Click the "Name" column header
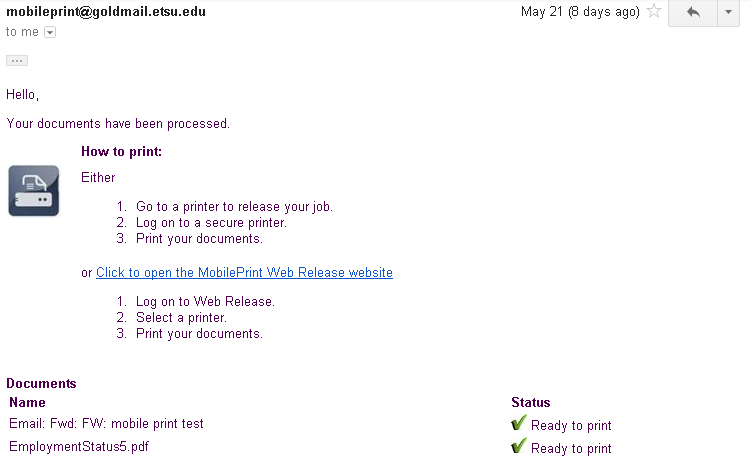The image size is (750, 471). pyautogui.click(x=27, y=403)
